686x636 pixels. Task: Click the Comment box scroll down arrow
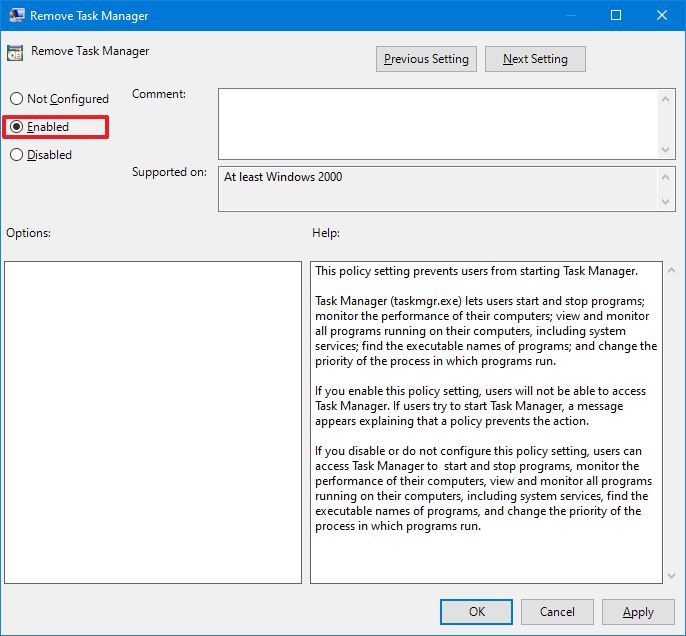tap(665, 150)
